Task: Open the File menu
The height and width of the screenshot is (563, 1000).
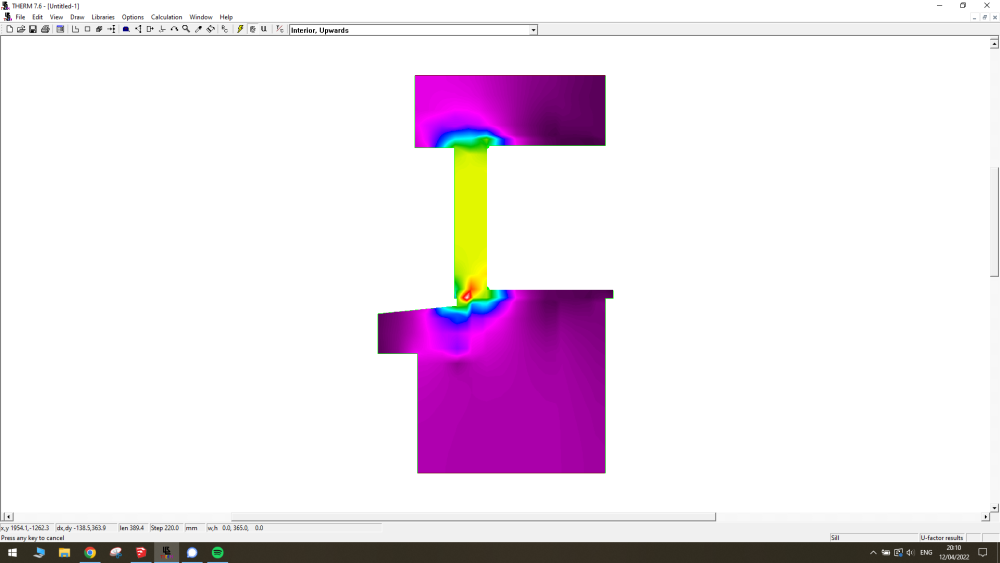Action: pyautogui.click(x=20, y=17)
